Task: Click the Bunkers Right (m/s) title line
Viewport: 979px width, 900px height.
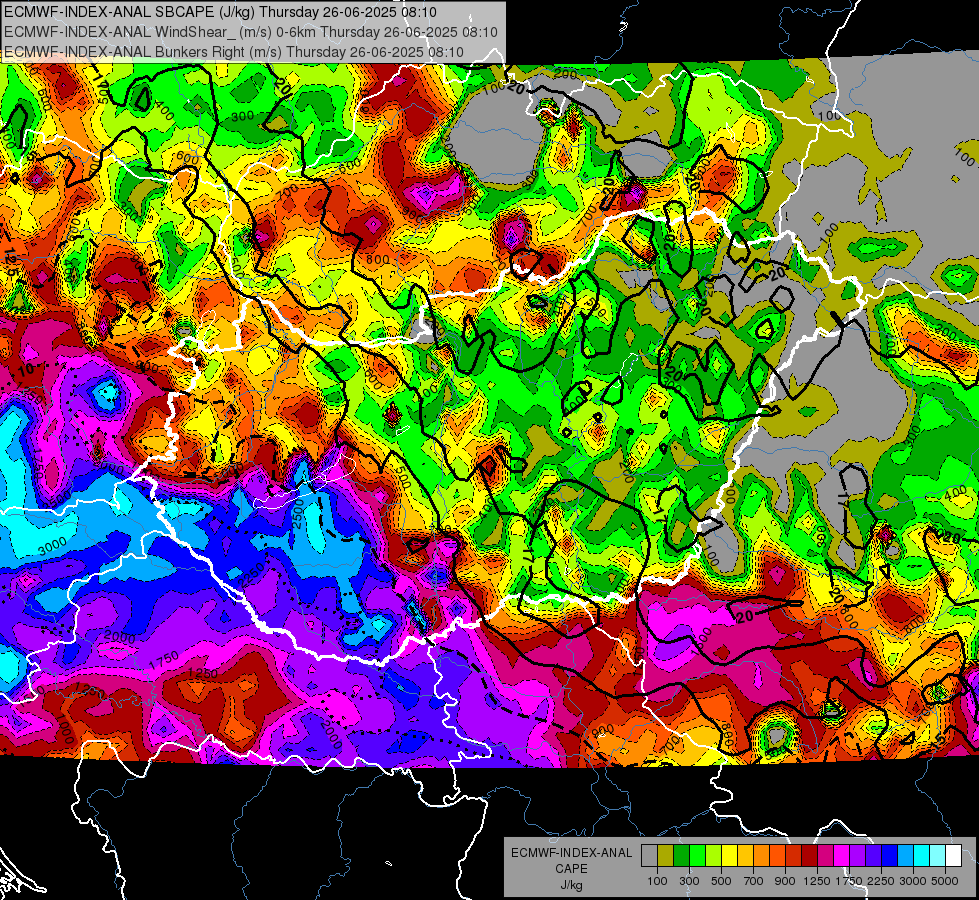Action: click(234, 52)
